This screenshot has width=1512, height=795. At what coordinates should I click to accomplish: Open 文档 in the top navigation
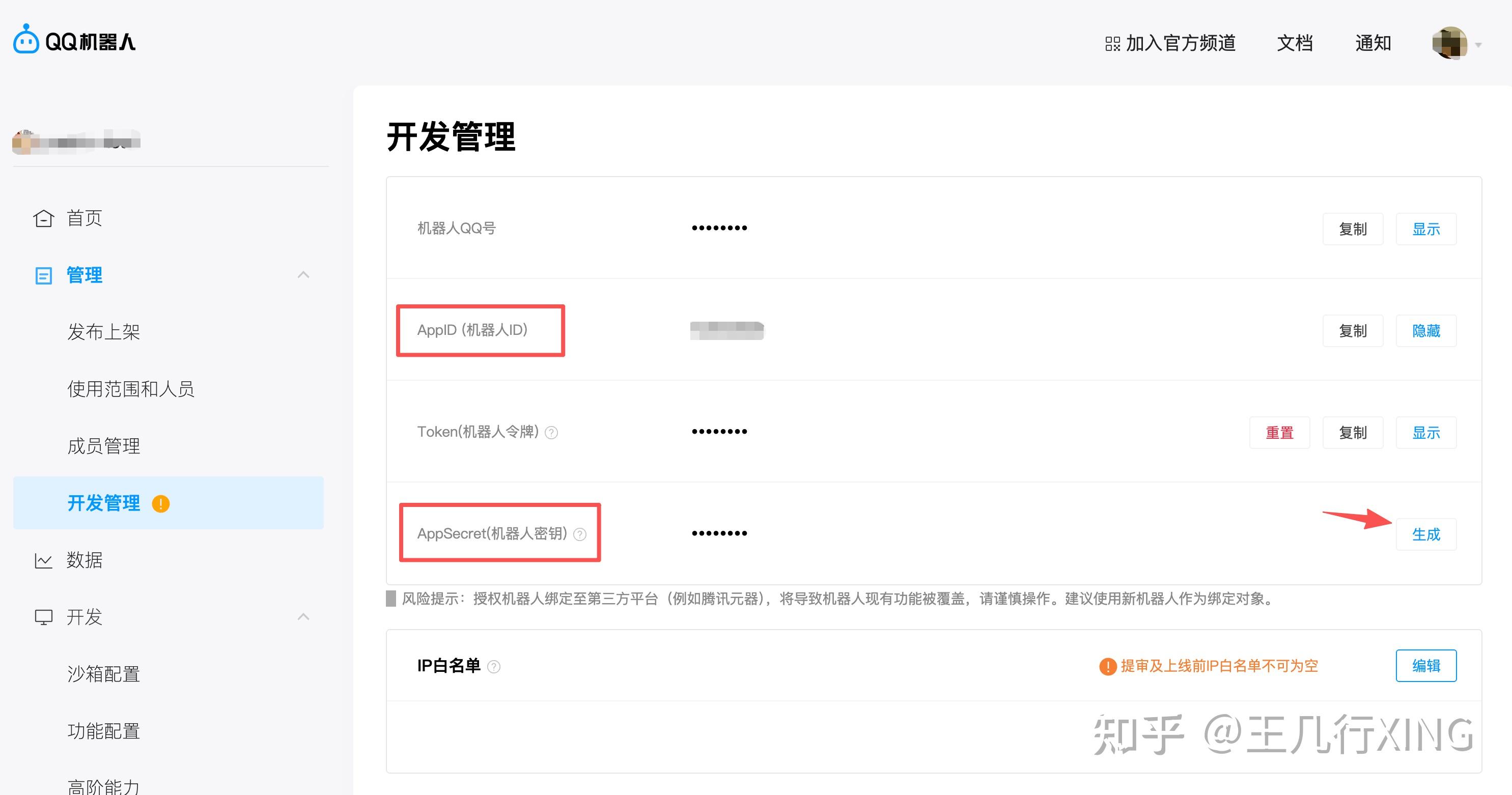click(x=1295, y=43)
